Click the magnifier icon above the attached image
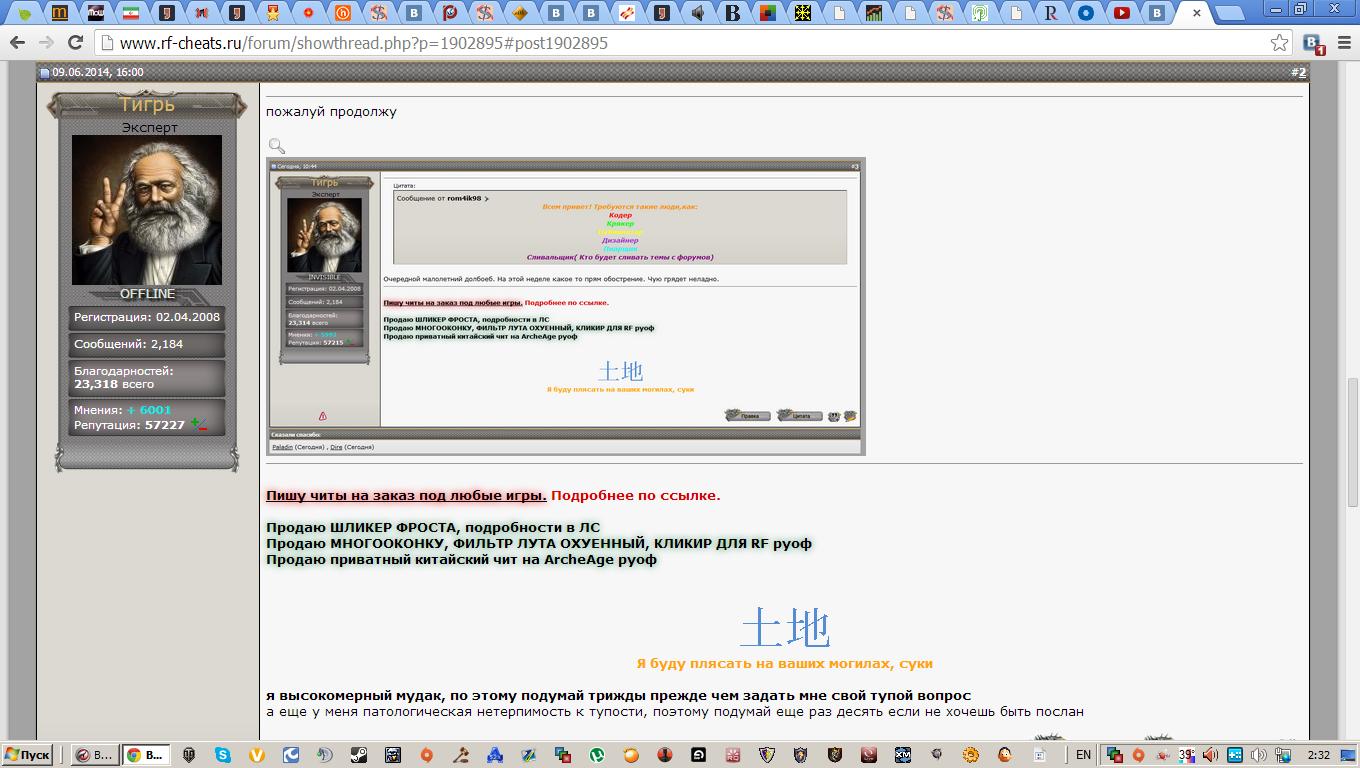 (x=277, y=146)
